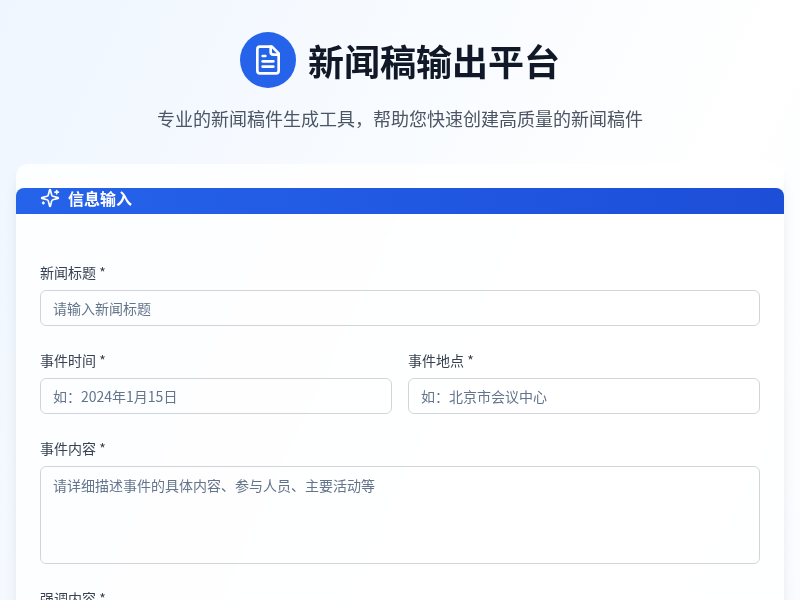Click the subtitle description text
Image resolution: width=800 pixels, height=600 pixels.
pos(400,119)
